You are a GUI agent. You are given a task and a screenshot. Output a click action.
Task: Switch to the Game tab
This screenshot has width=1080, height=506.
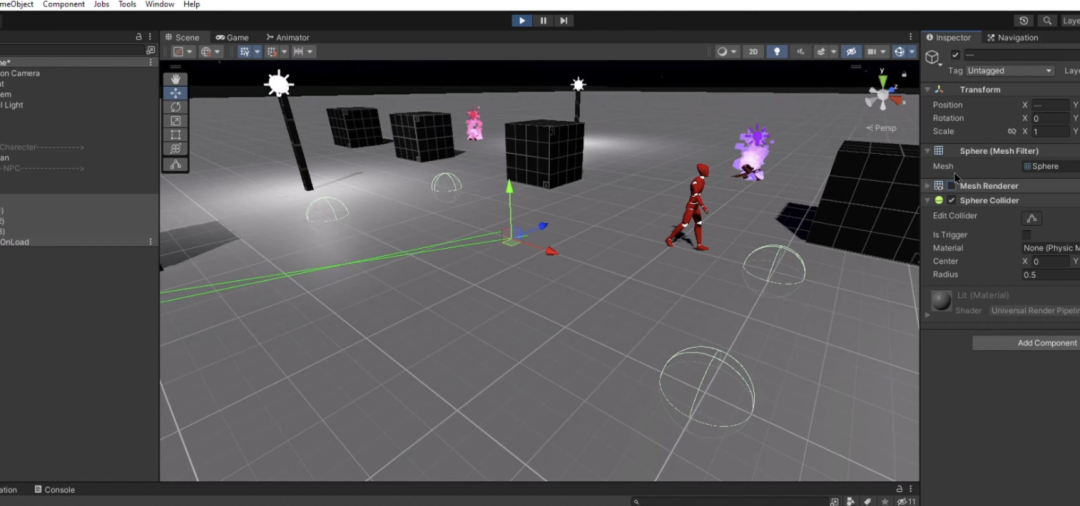pyautogui.click(x=232, y=38)
